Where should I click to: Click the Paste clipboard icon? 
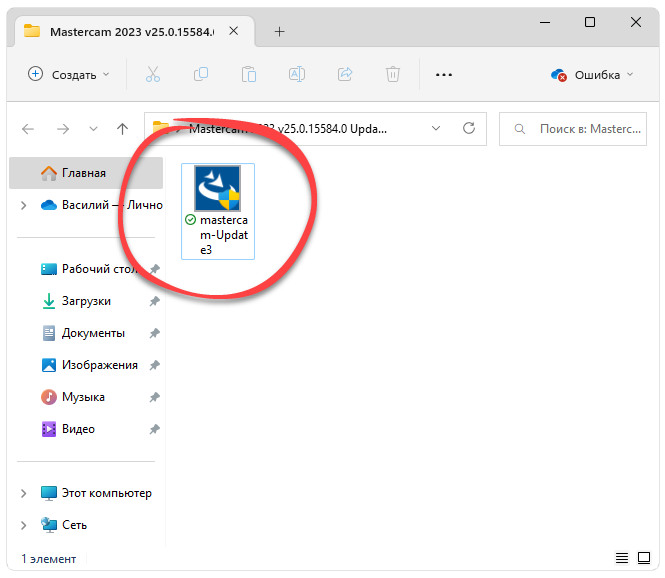coord(249,75)
